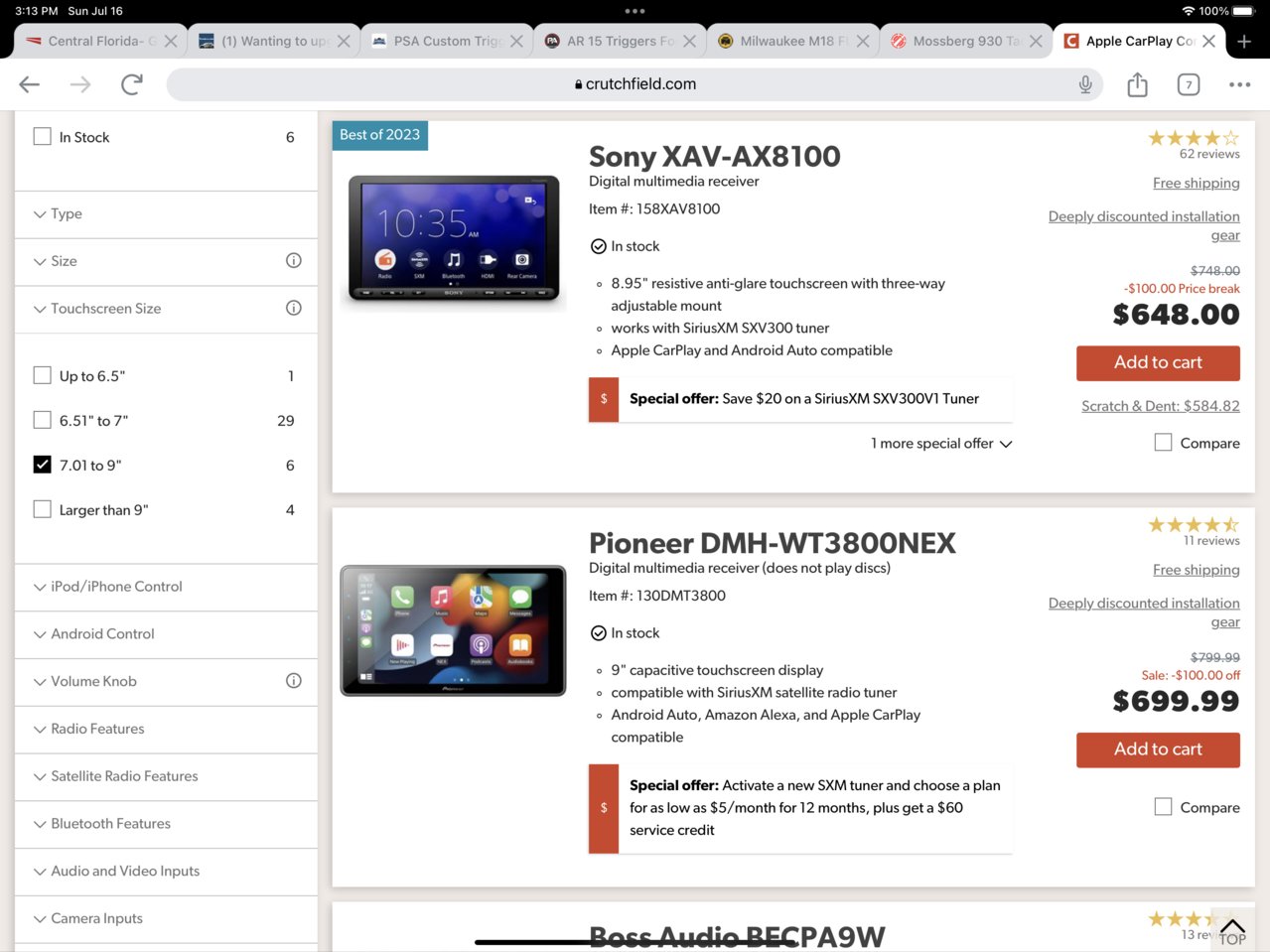Screen dimensions: 1270x952
Task: Open the browser three-dot menu
Action: [x=1239, y=84]
